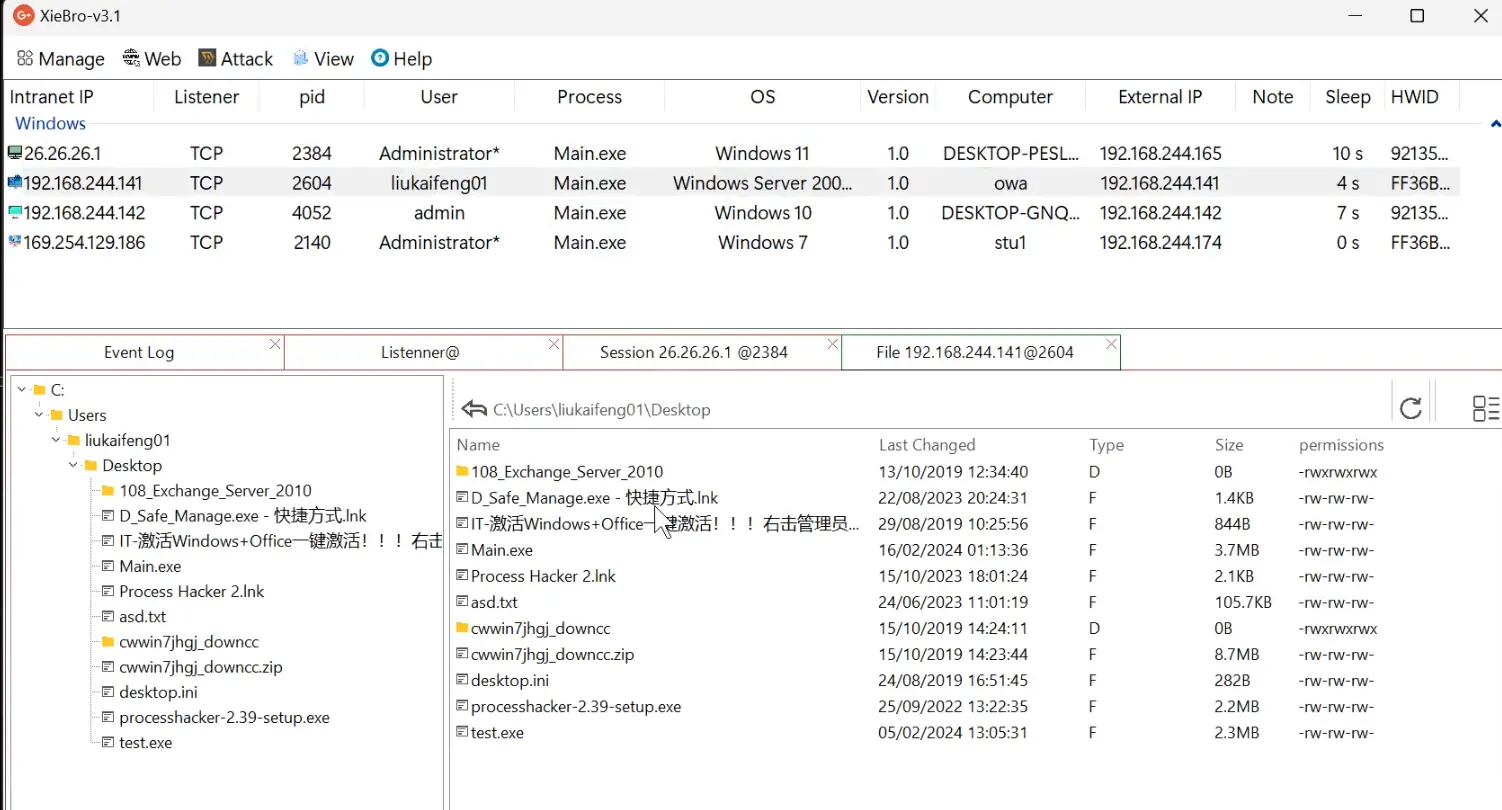Close the File 192.168.244.141 tab
This screenshot has width=1502, height=810.
[x=1111, y=344]
